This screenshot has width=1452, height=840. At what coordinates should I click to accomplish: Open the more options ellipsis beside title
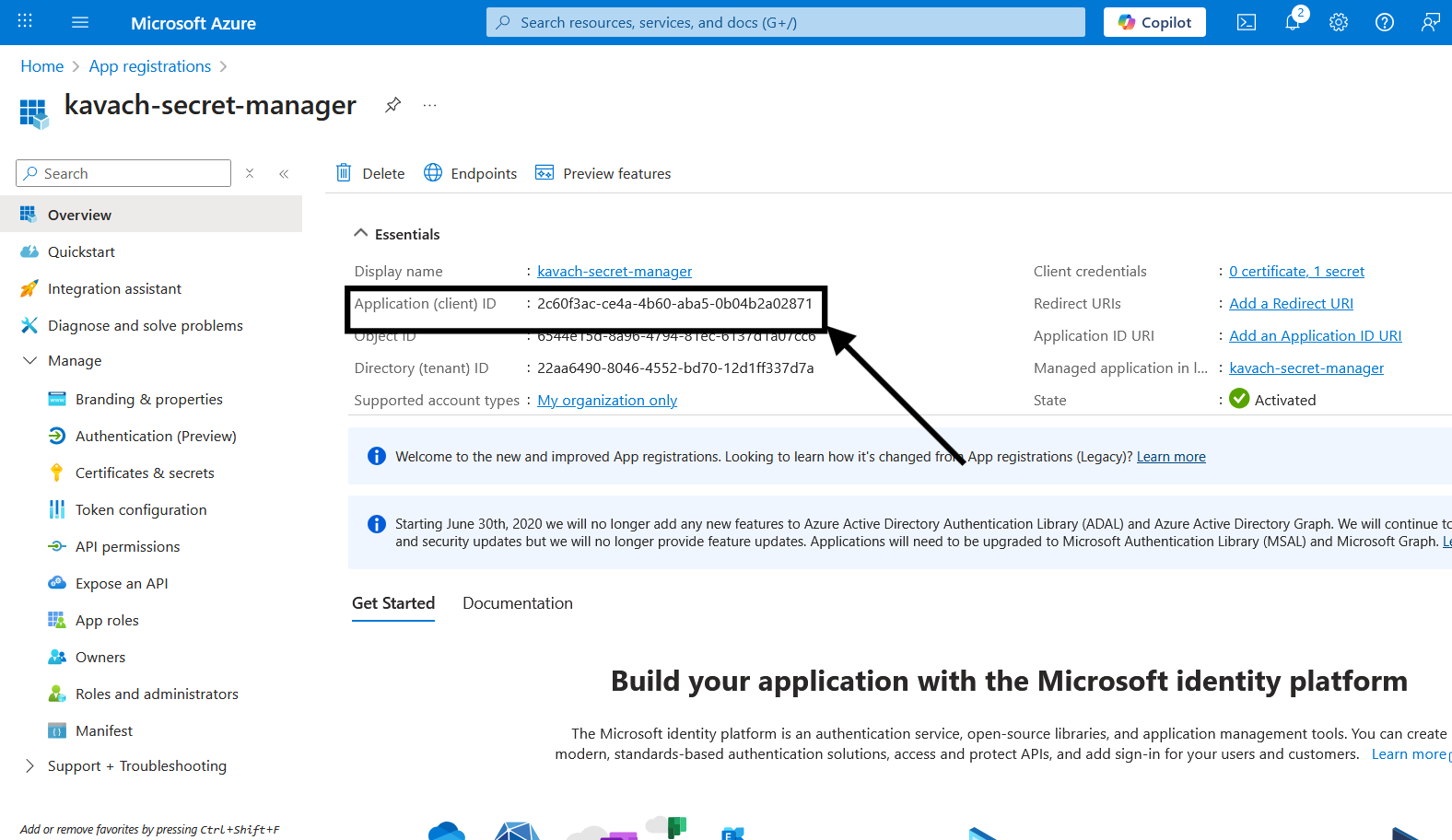pos(429,105)
